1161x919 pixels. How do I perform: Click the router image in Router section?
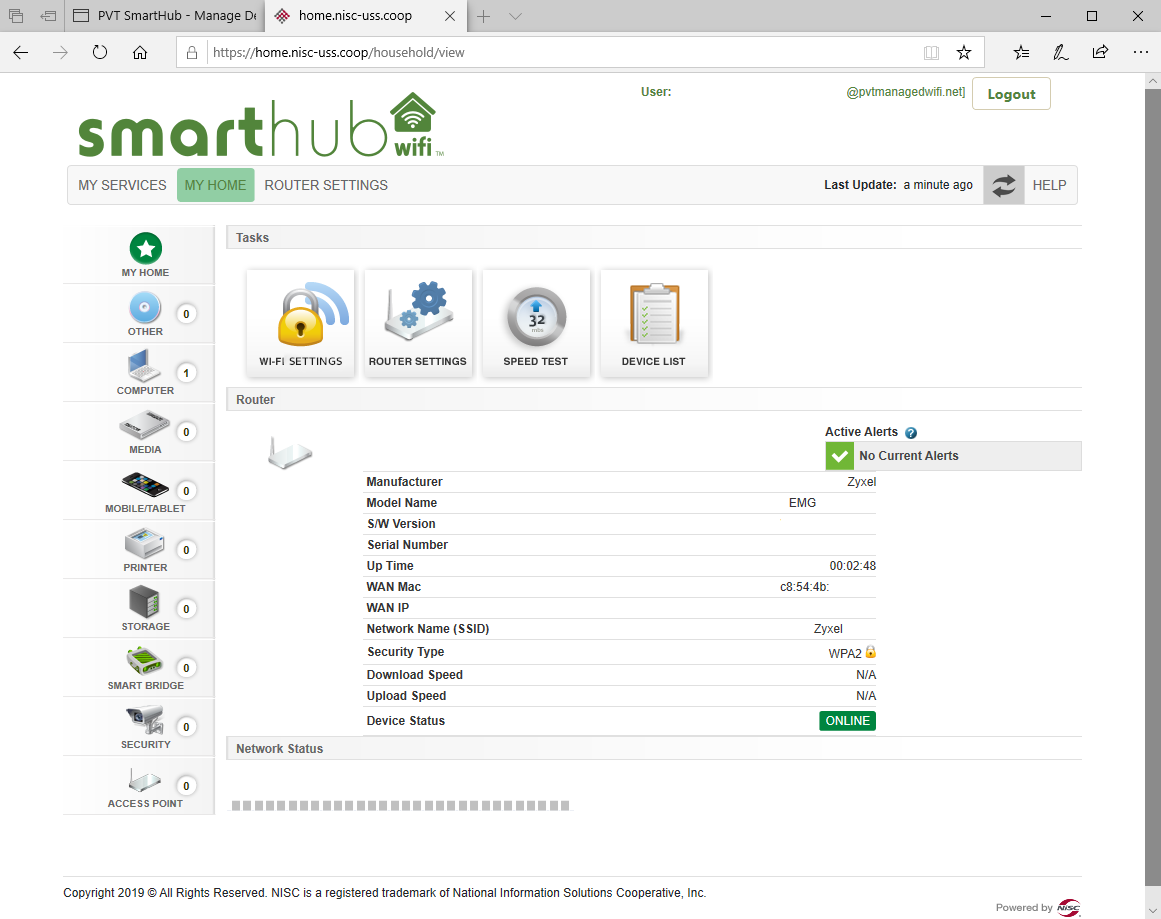pyautogui.click(x=290, y=452)
